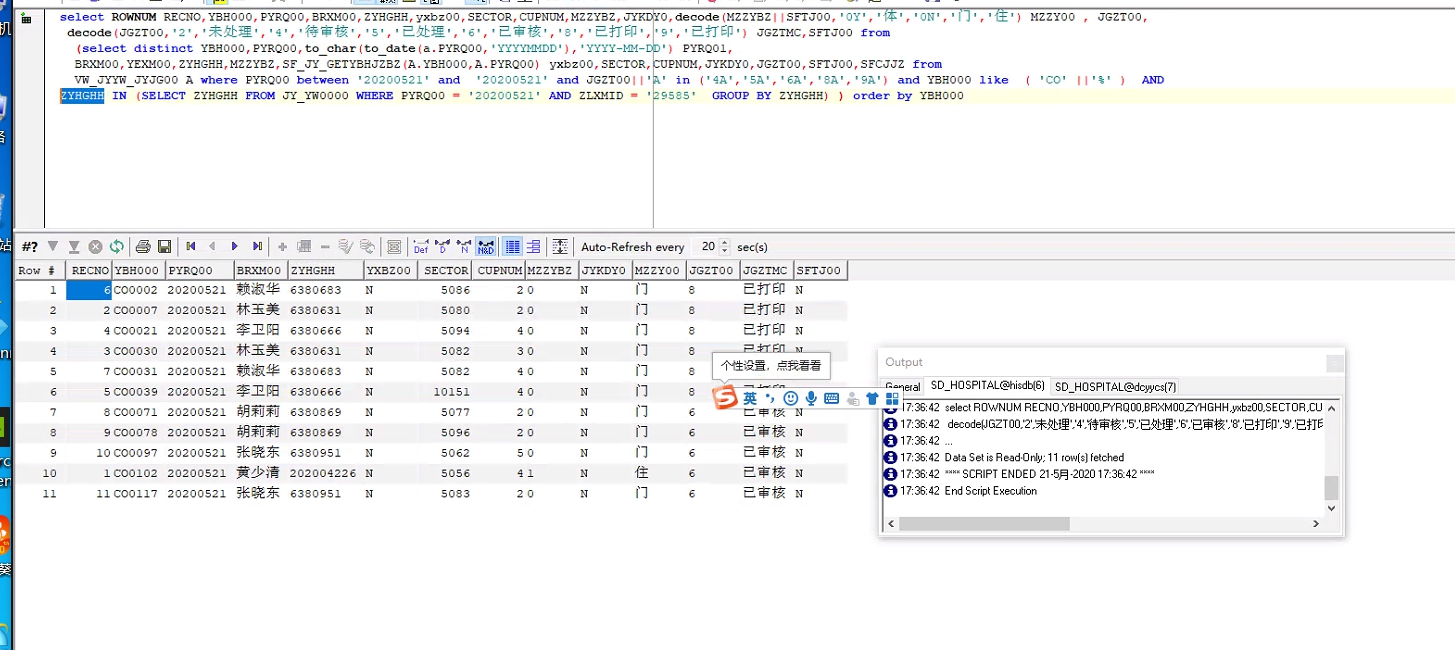Switch to SD_HOSPITAL@dcyycs(7) tab
Image resolution: width=1455 pixels, height=650 pixels.
point(1115,386)
